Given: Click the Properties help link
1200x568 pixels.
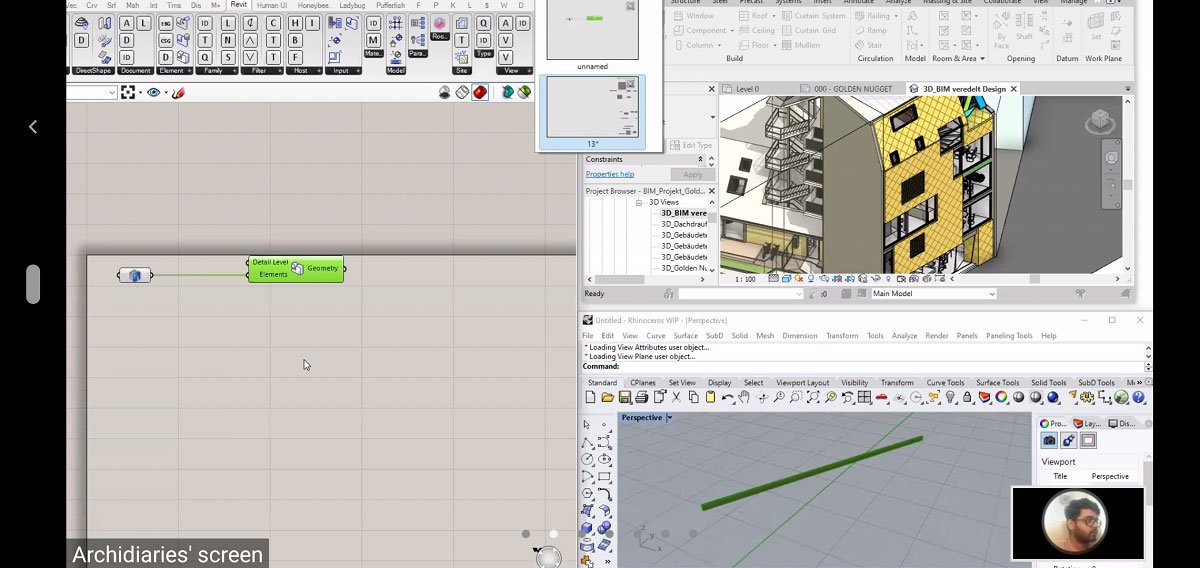Looking at the screenshot, I should click(x=610, y=174).
